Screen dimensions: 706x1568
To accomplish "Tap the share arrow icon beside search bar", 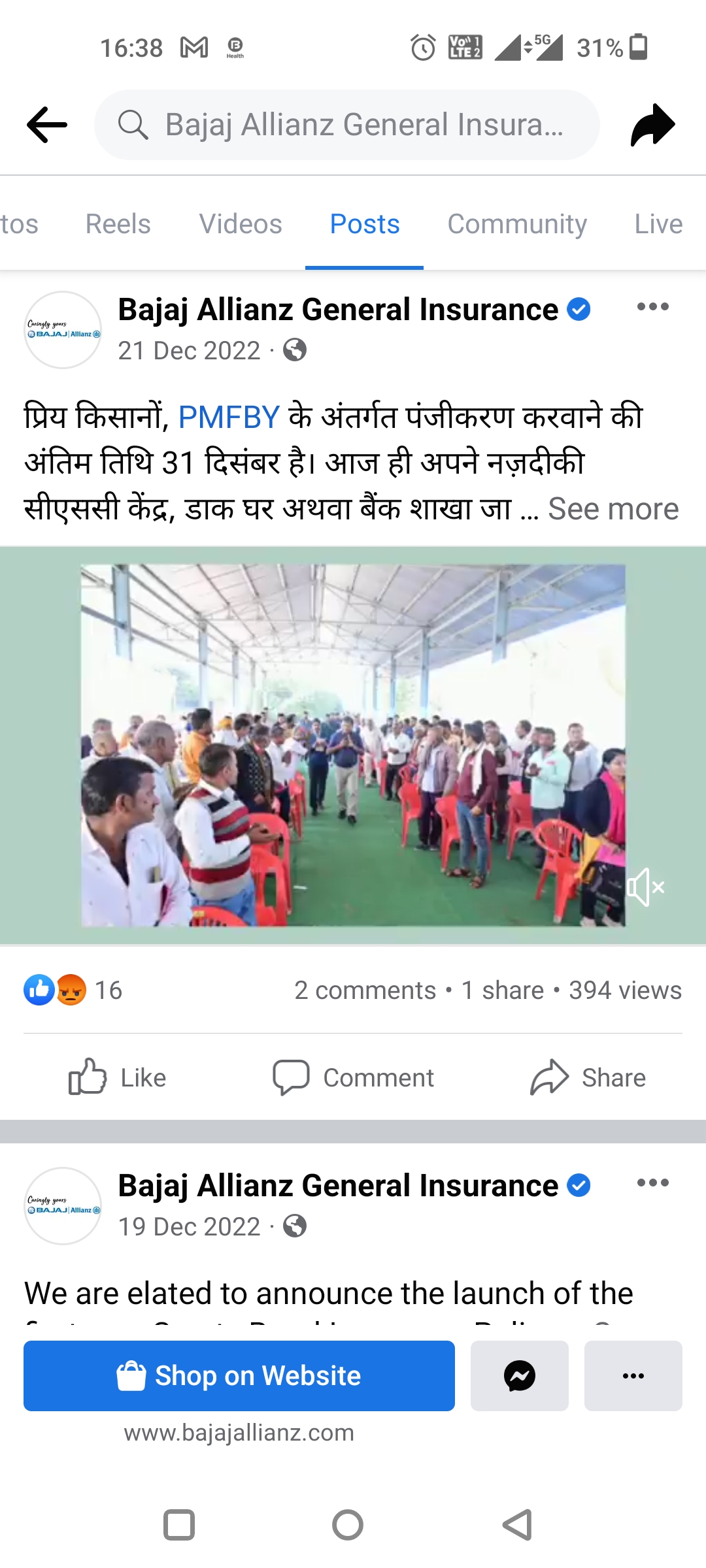I will [x=653, y=124].
